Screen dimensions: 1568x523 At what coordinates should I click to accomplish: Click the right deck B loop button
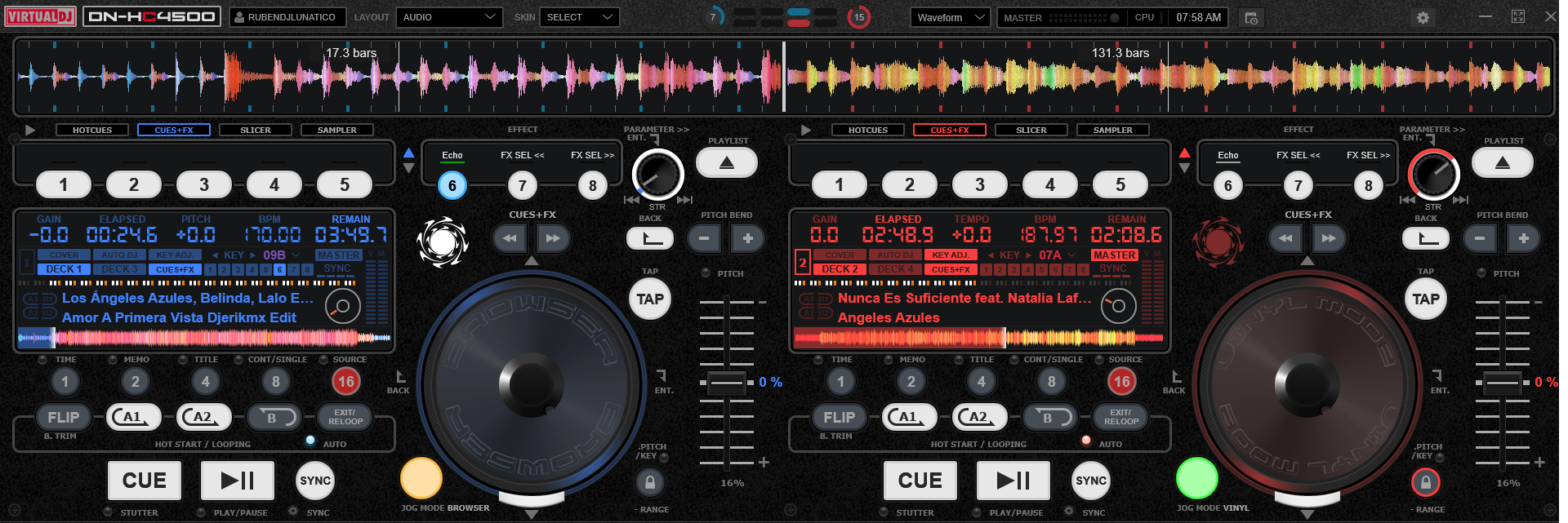pos(1050,417)
